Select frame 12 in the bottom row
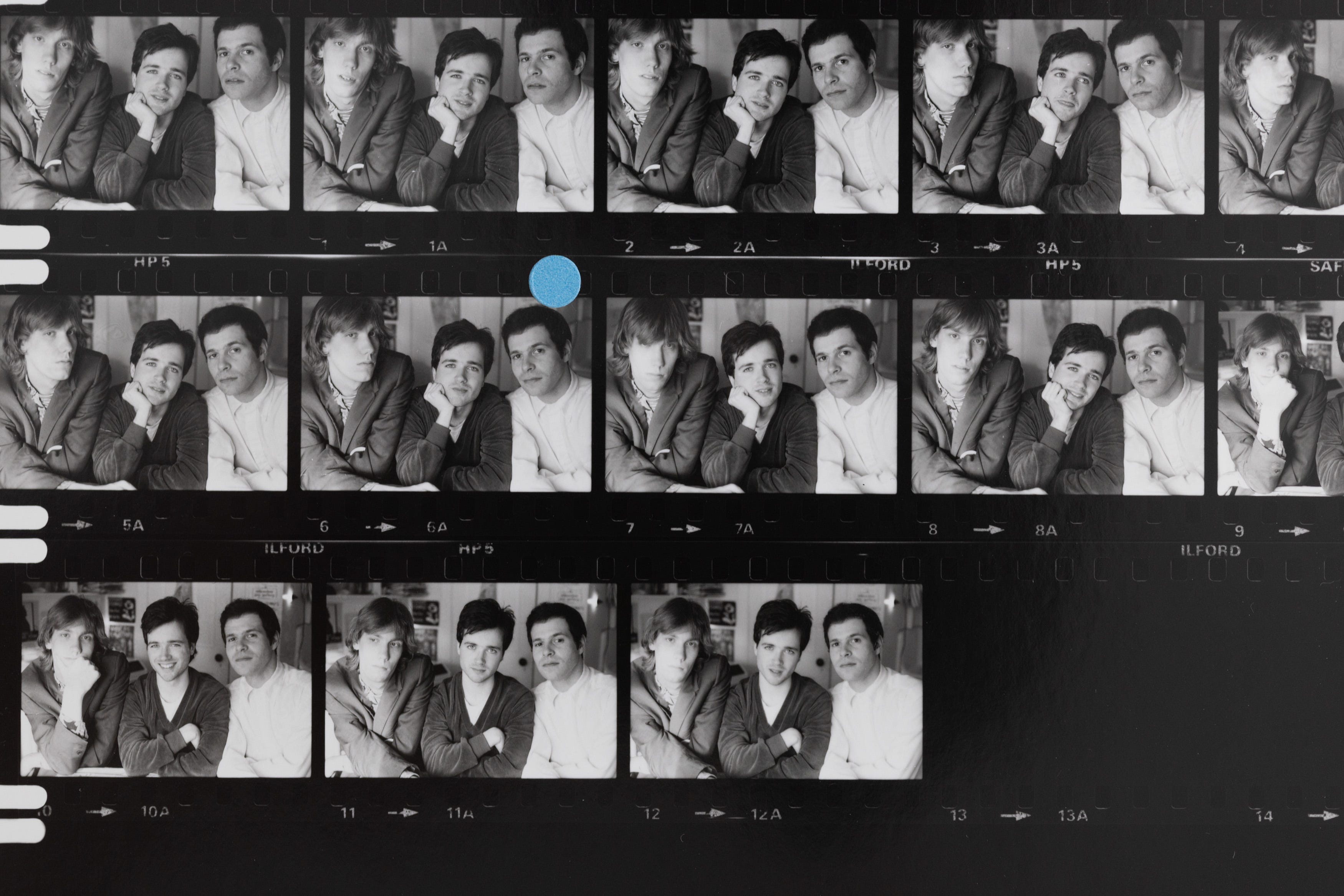This screenshot has width=1344, height=896. click(776, 681)
